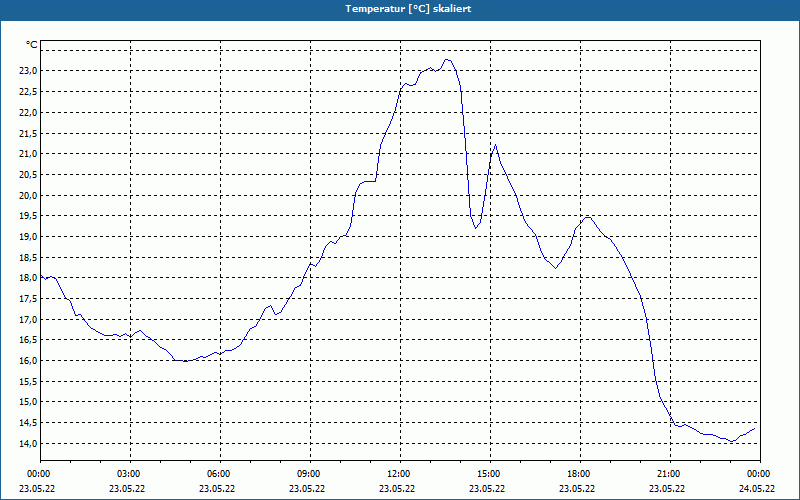This screenshot has height=500, width=800.
Task: Click the 18,0 y-axis label
Action: tap(28, 278)
